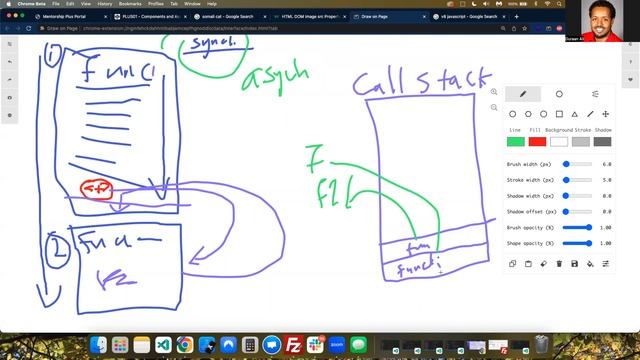Switch to PLUS01 - Components tab
Screen dimensions: 640x360
[150, 17]
